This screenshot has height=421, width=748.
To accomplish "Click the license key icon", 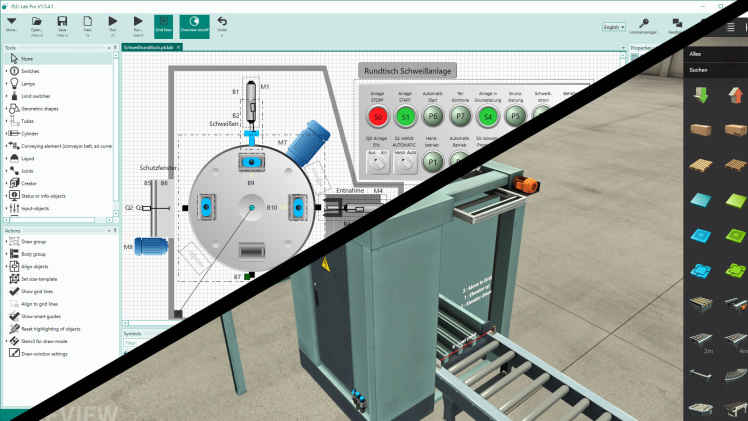I will [x=646, y=24].
